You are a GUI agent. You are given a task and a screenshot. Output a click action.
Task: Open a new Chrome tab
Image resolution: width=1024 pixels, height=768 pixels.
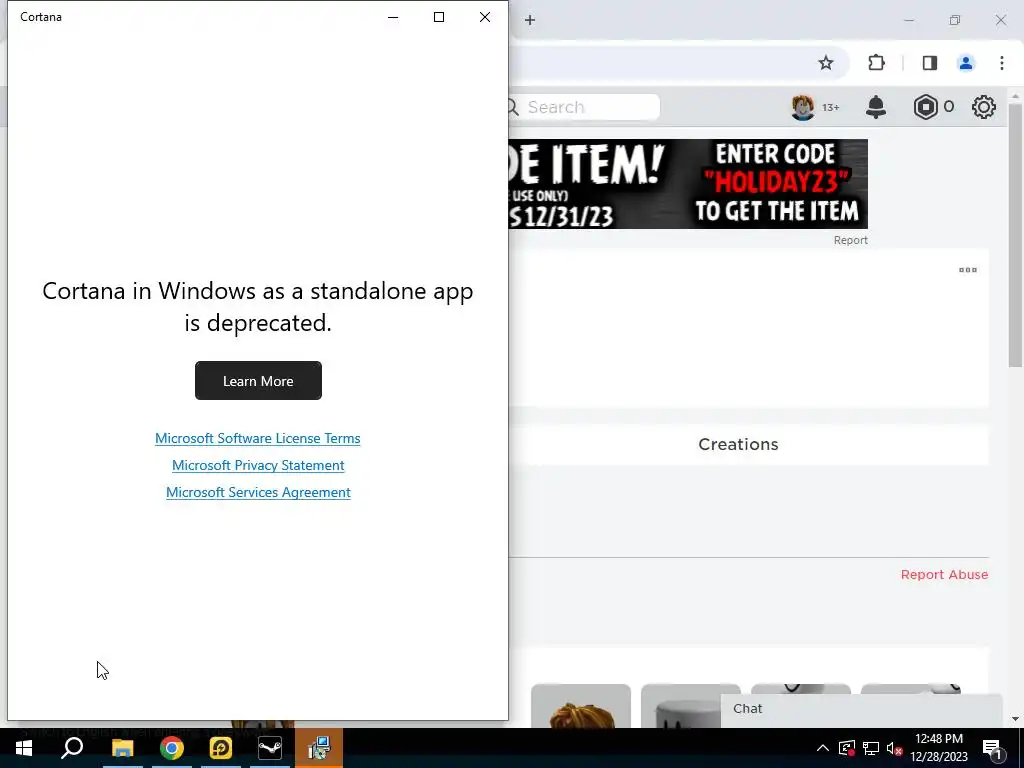click(530, 20)
